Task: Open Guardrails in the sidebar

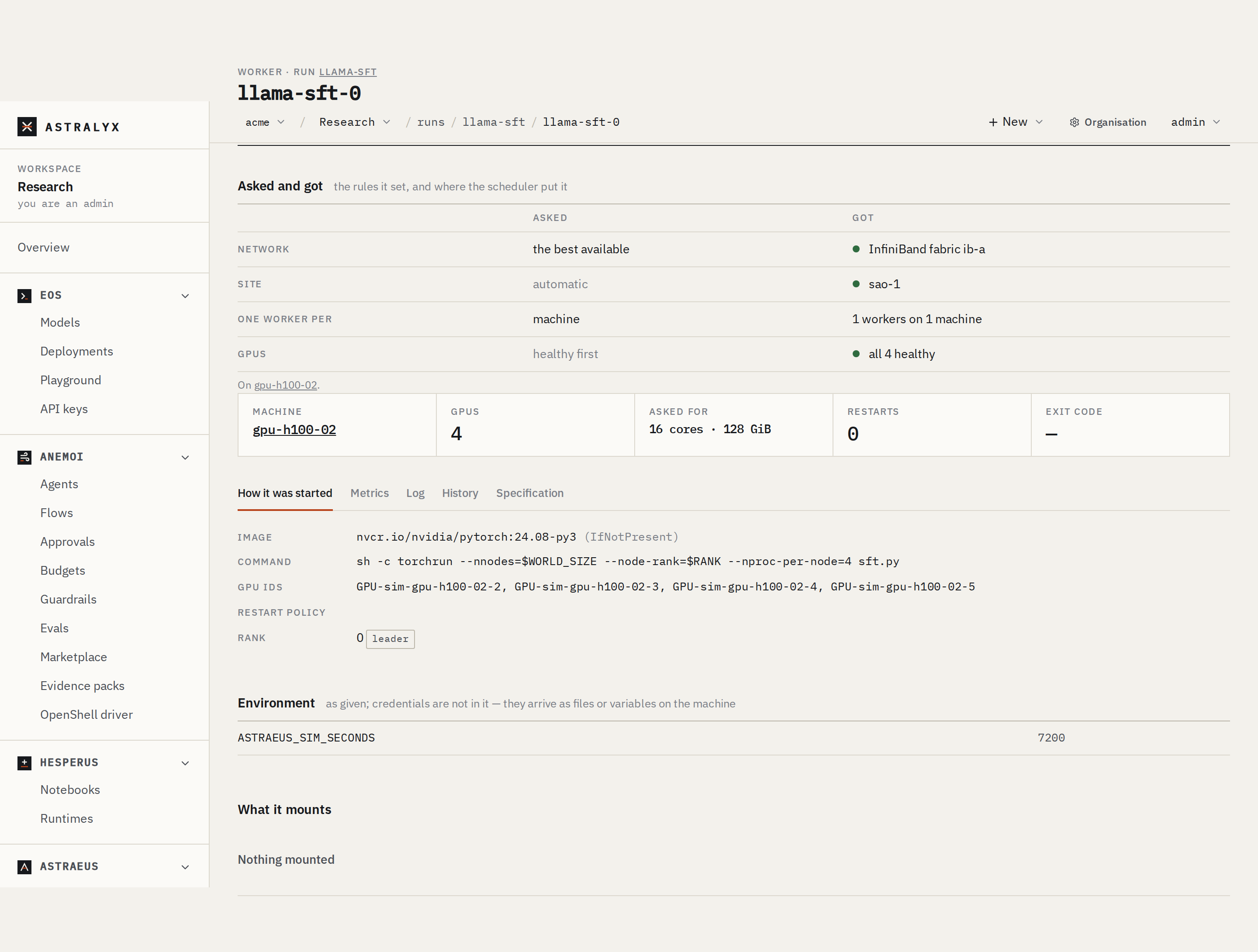Action: pos(68,600)
